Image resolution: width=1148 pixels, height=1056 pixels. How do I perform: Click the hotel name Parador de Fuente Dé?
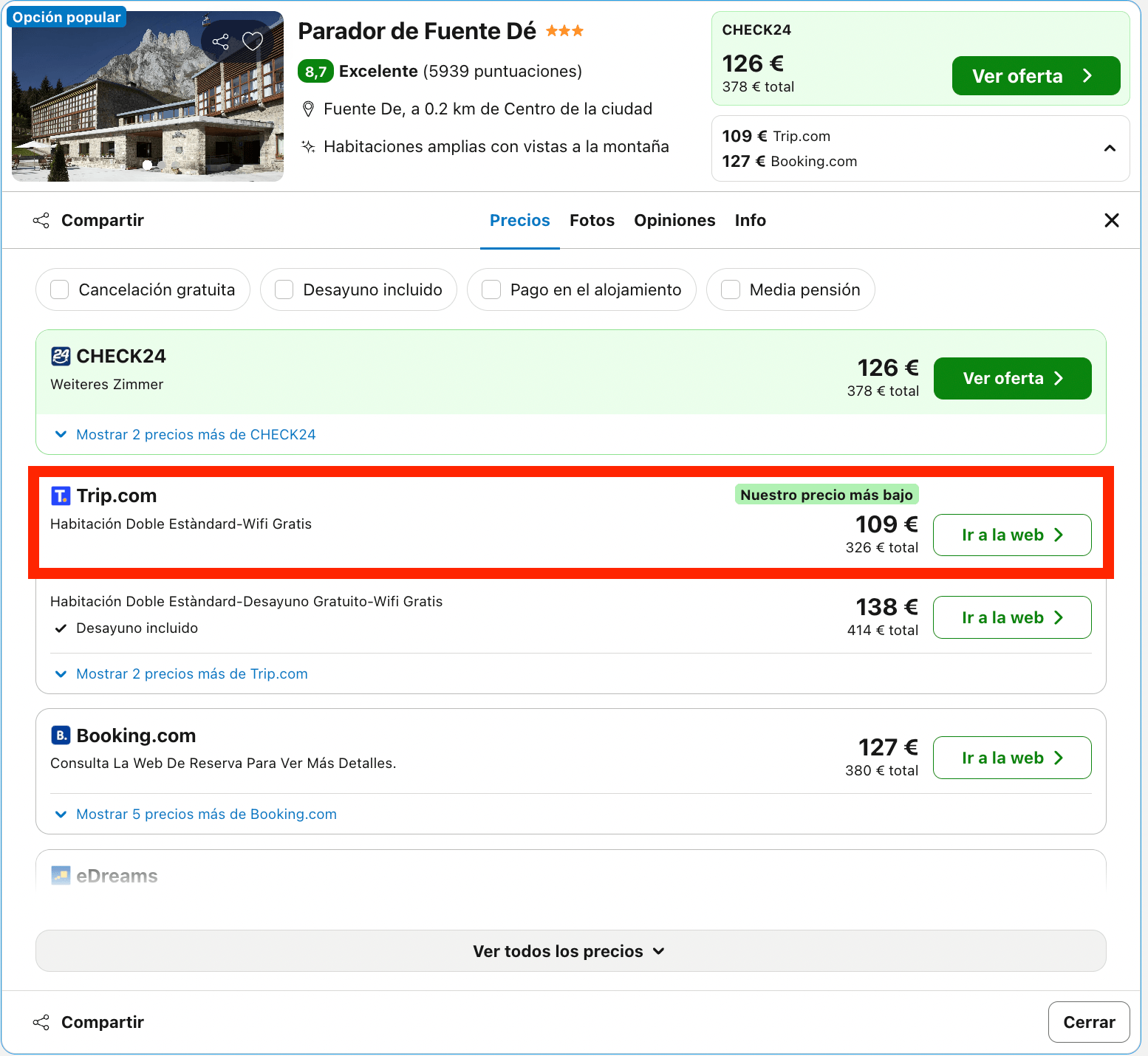(x=417, y=31)
